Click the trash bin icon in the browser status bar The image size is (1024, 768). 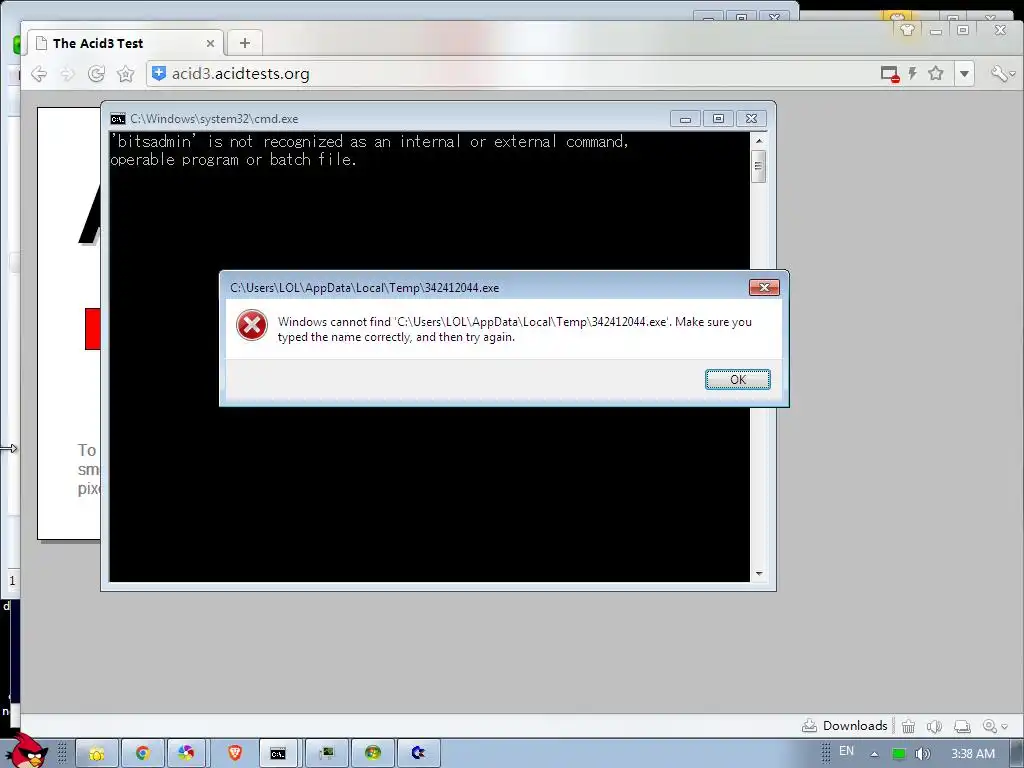pyautogui.click(x=908, y=726)
